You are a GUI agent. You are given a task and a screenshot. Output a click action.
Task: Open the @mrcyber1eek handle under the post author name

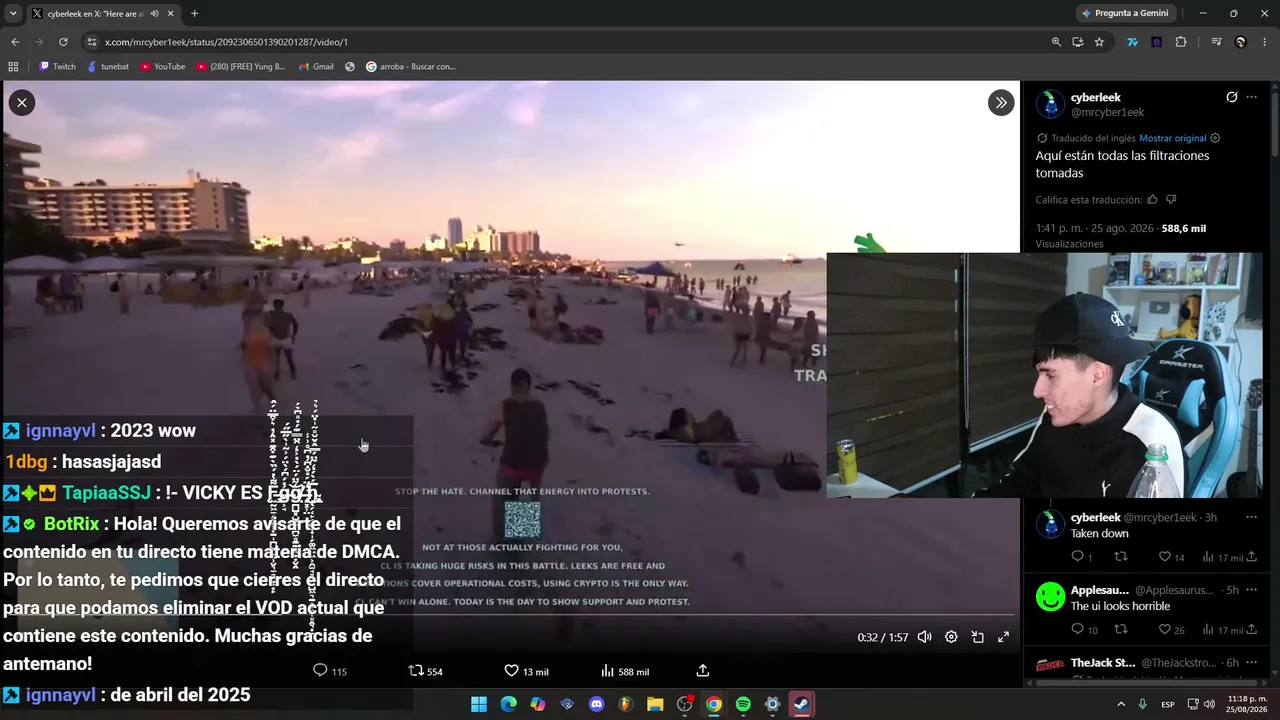click(1107, 112)
